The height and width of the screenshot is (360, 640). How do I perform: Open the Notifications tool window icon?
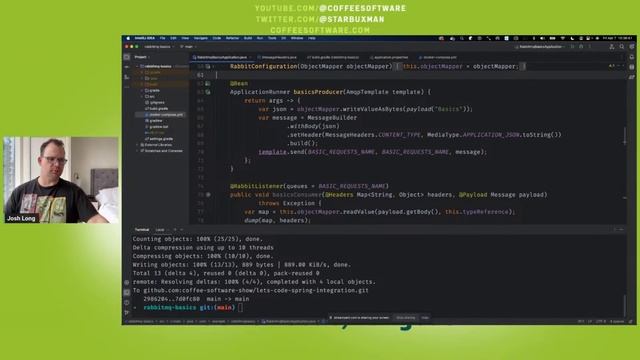632,57
